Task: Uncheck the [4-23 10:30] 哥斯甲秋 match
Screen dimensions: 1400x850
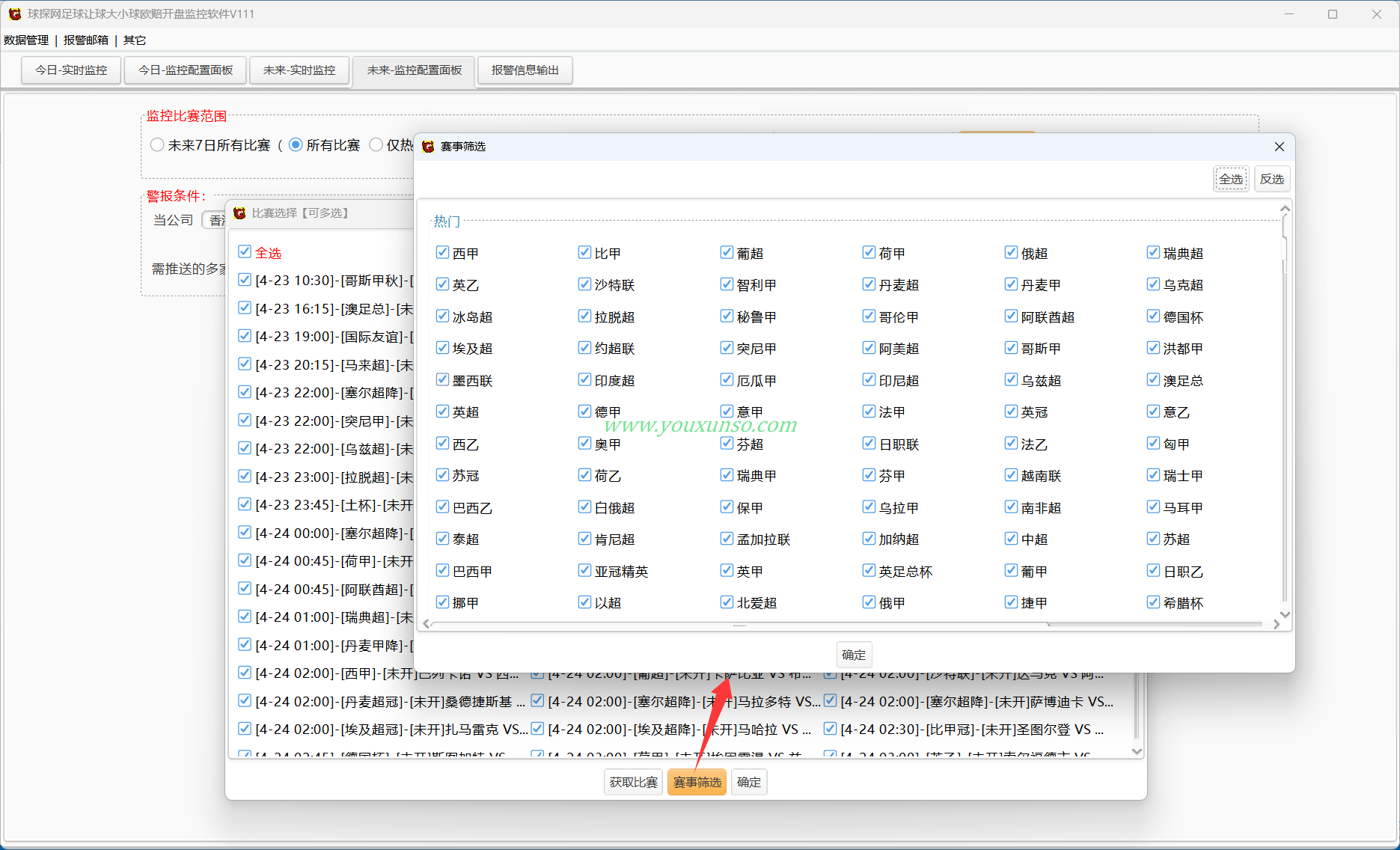Action: pos(245,280)
